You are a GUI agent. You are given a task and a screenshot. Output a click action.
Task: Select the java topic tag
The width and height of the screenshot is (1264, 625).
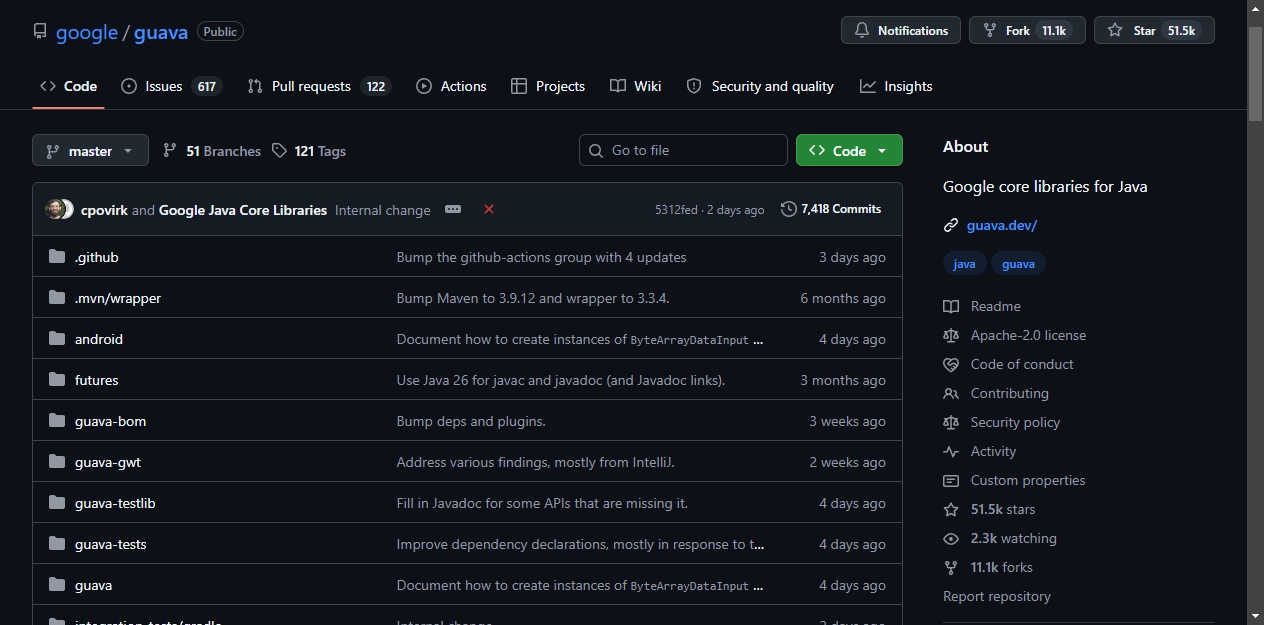[x=965, y=264]
